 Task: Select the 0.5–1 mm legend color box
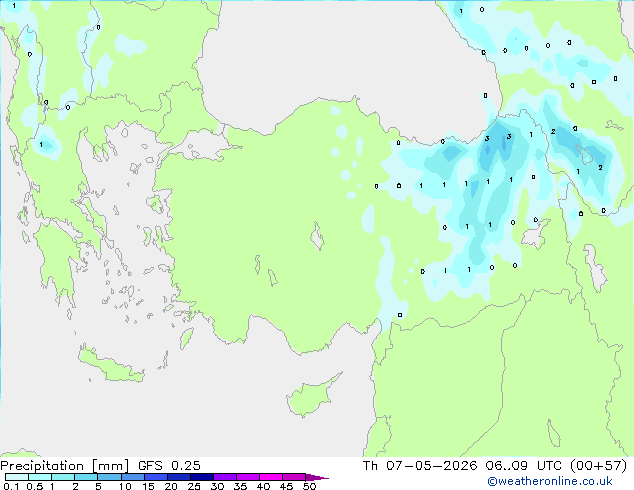click(40, 477)
